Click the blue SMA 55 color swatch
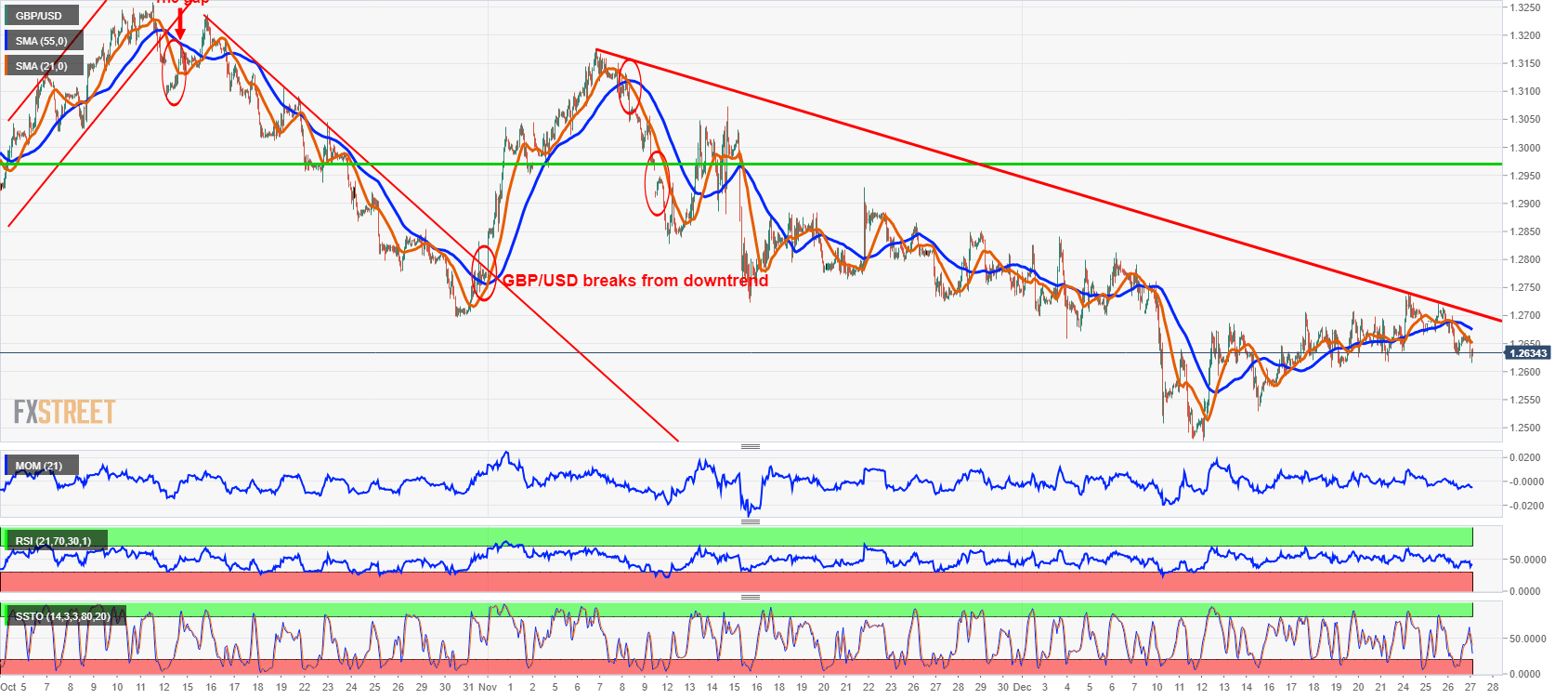1568x699 pixels. click(x=7, y=41)
